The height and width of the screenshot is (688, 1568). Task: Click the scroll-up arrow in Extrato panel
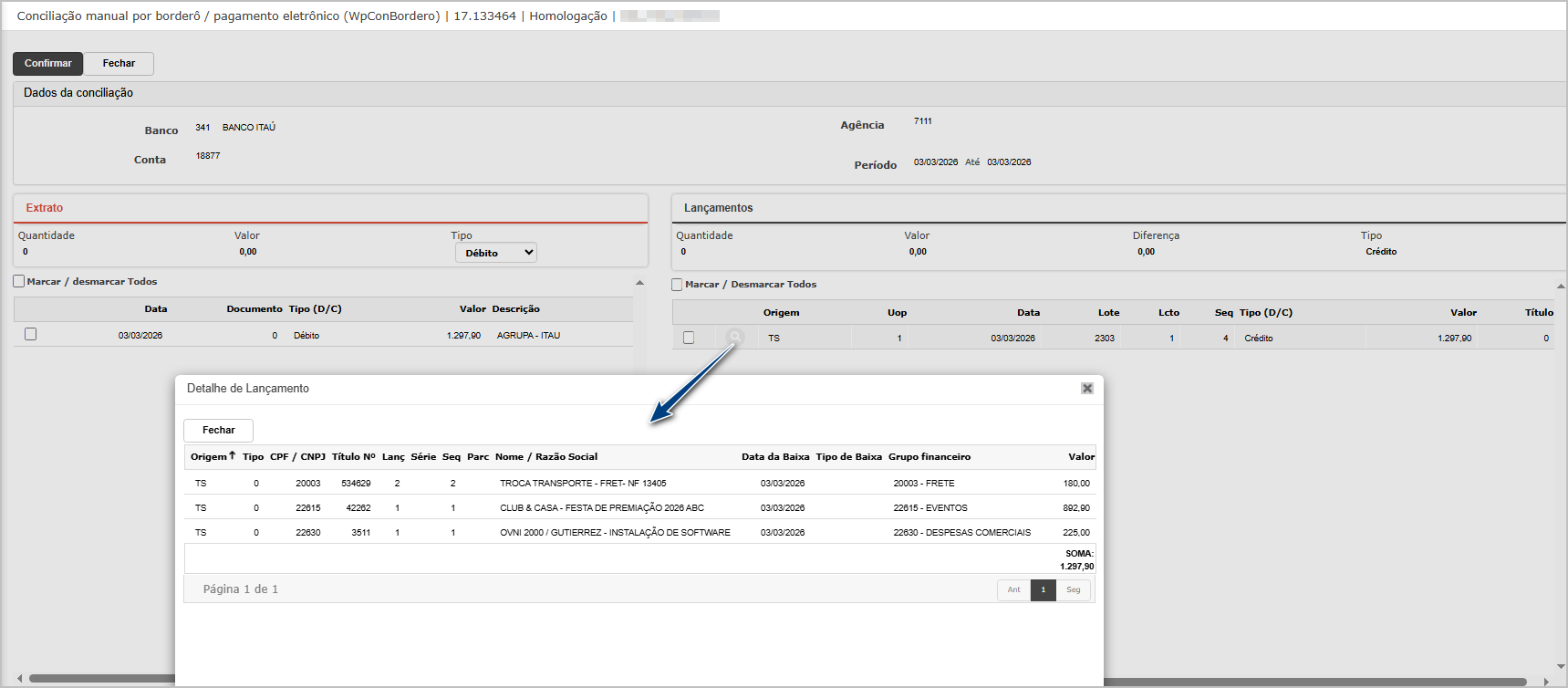639,283
